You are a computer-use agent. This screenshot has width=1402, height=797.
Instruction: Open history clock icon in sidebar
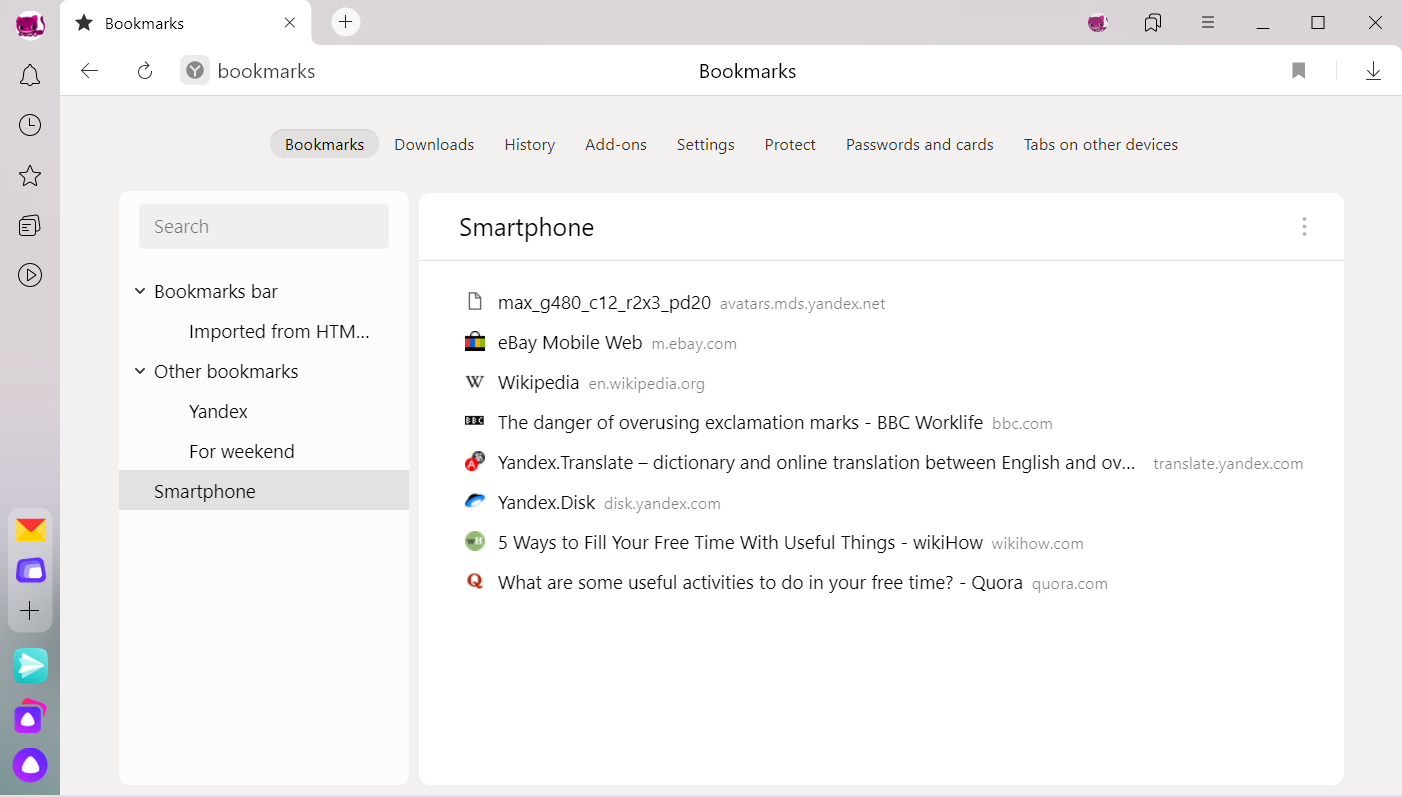(30, 125)
